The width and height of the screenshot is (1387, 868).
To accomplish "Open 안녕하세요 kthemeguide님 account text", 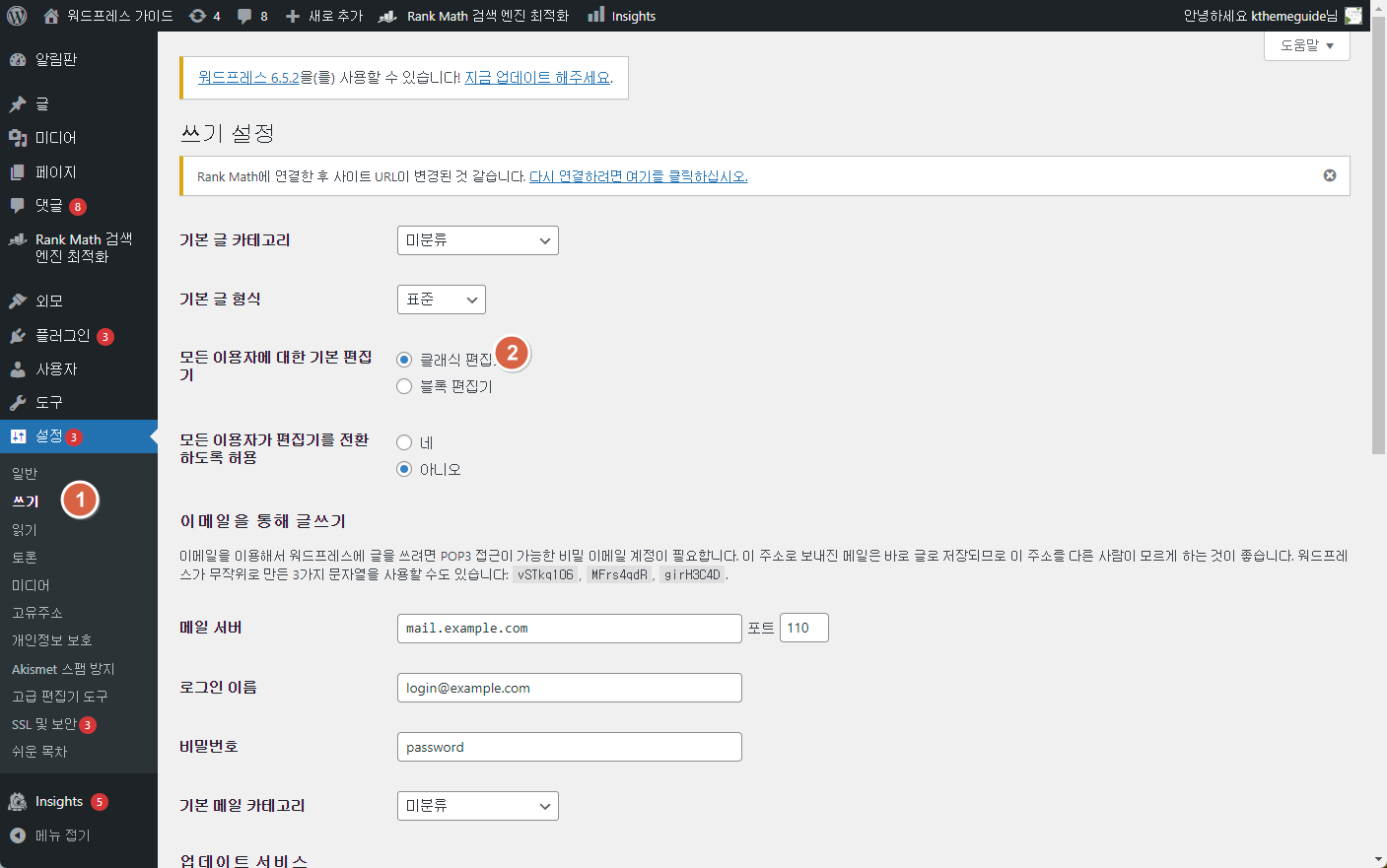I will click(1261, 16).
